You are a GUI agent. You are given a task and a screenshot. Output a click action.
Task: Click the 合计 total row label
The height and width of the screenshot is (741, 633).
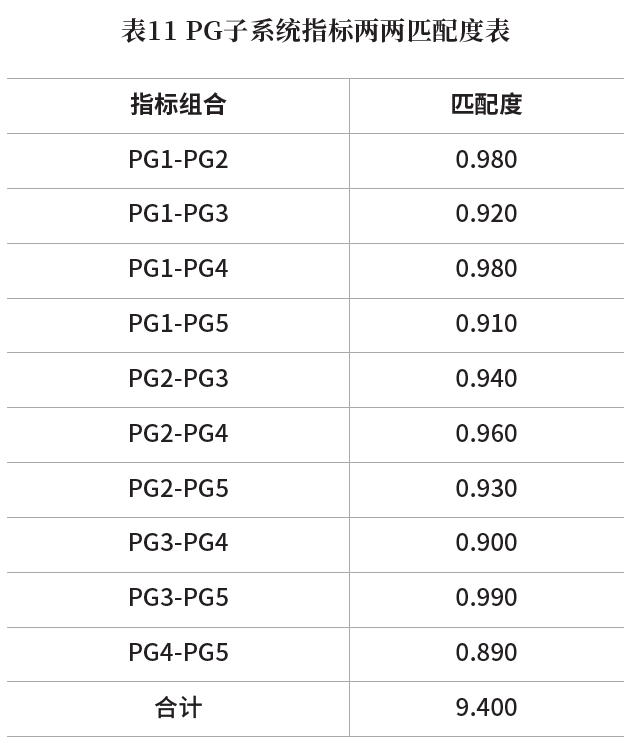tap(178, 708)
